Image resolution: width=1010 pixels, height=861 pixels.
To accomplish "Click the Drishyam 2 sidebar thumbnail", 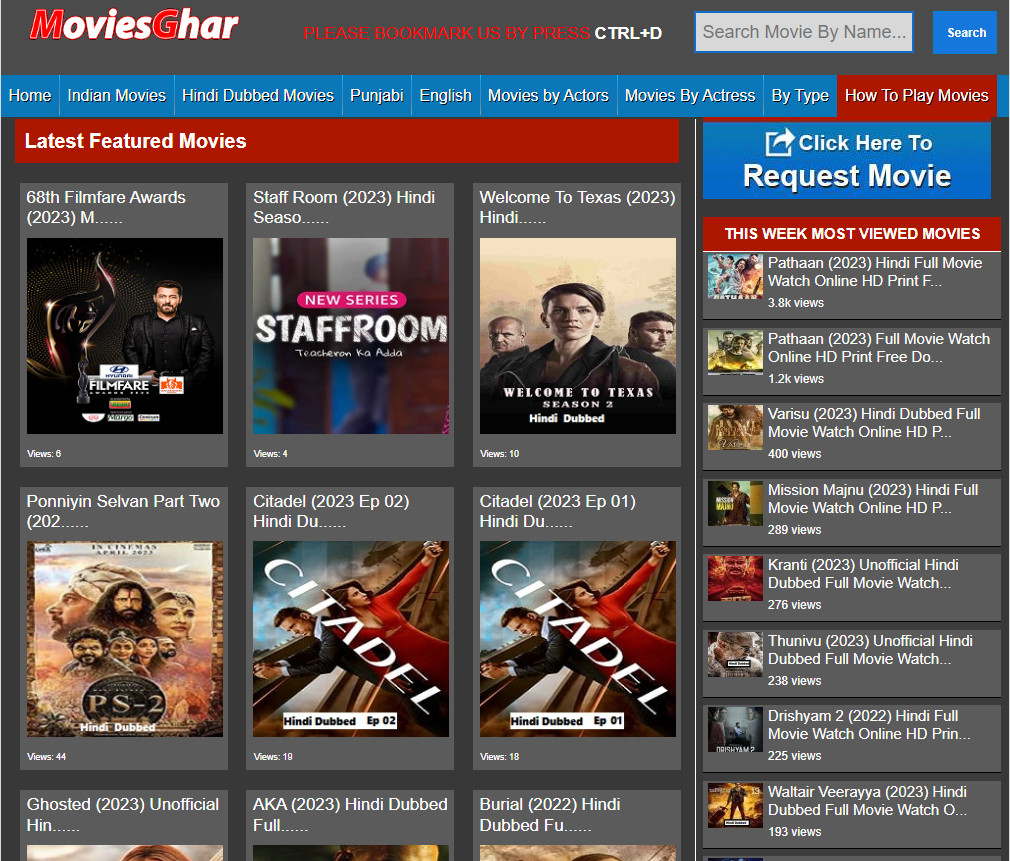I will [x=735, y=729].
